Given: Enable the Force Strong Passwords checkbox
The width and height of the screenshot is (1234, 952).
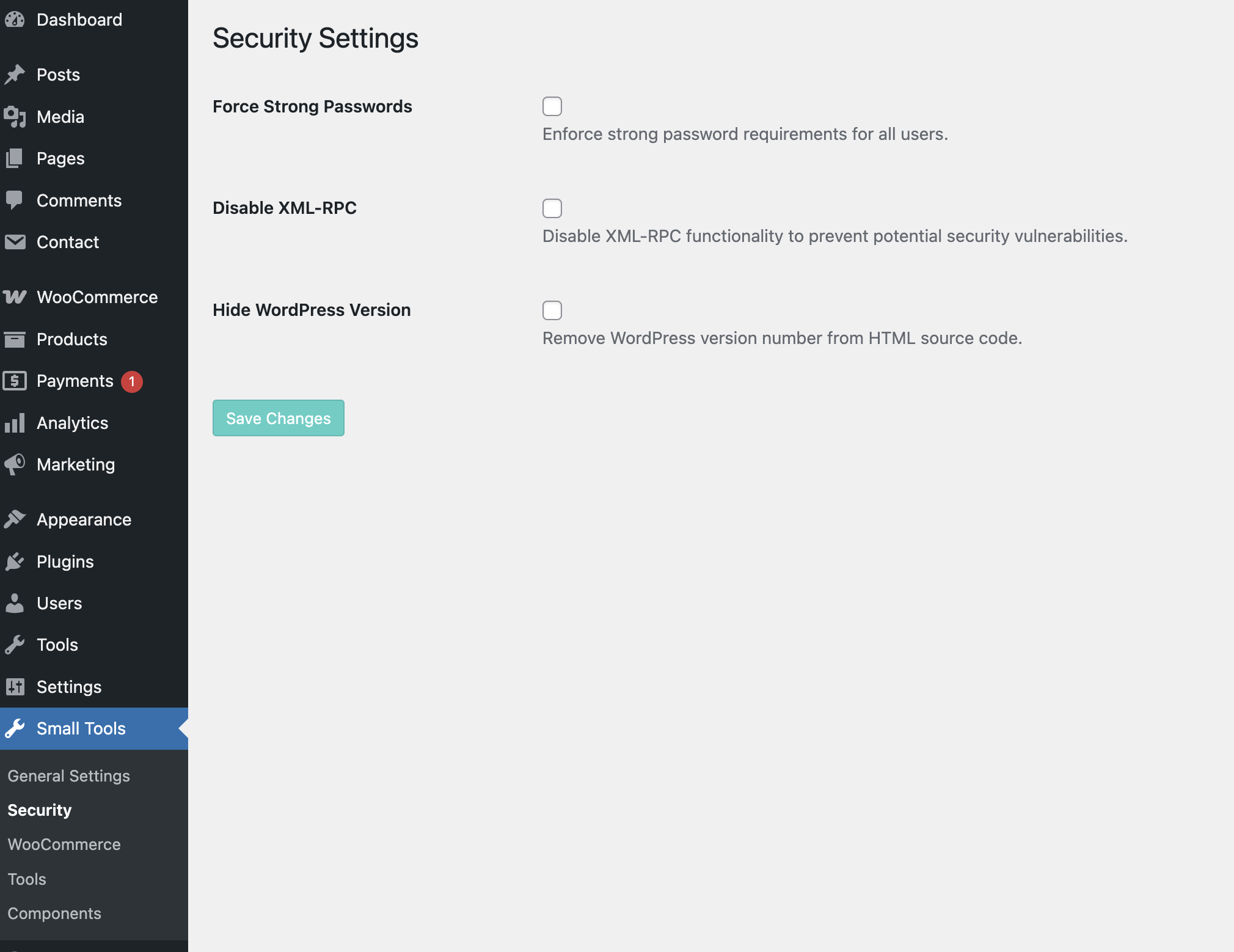Looking at the screenshot, I should click(552, 106).
